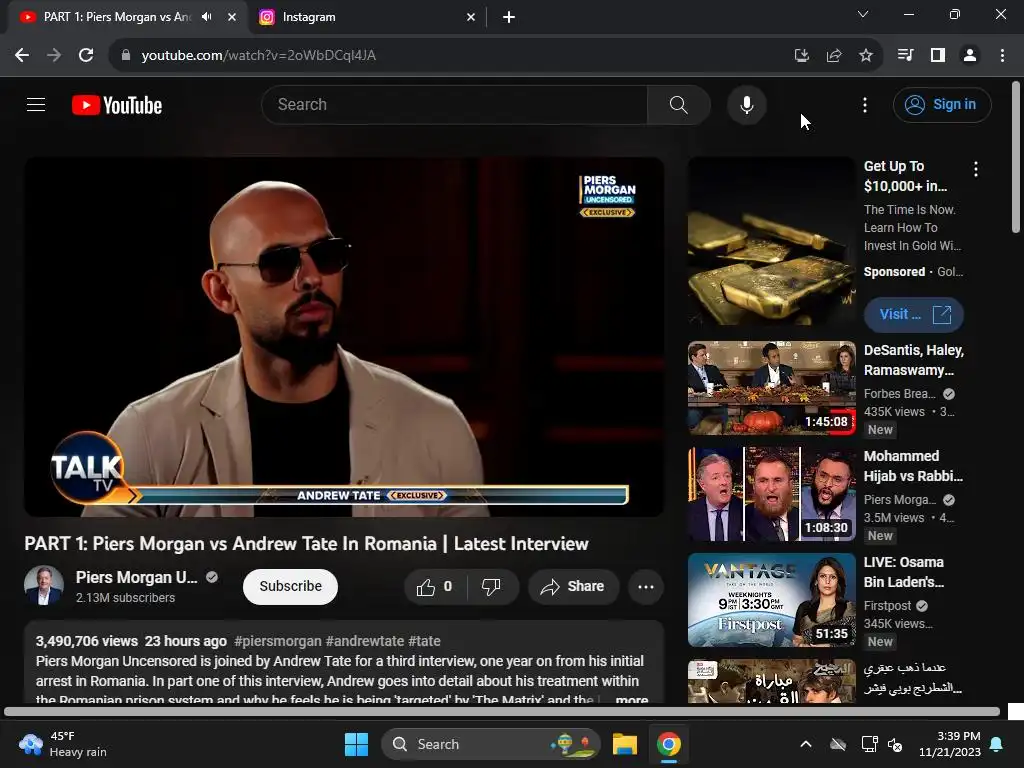Open the OneDrive cloud tray icon
The image size is (1024, 768).
[838, 744]
